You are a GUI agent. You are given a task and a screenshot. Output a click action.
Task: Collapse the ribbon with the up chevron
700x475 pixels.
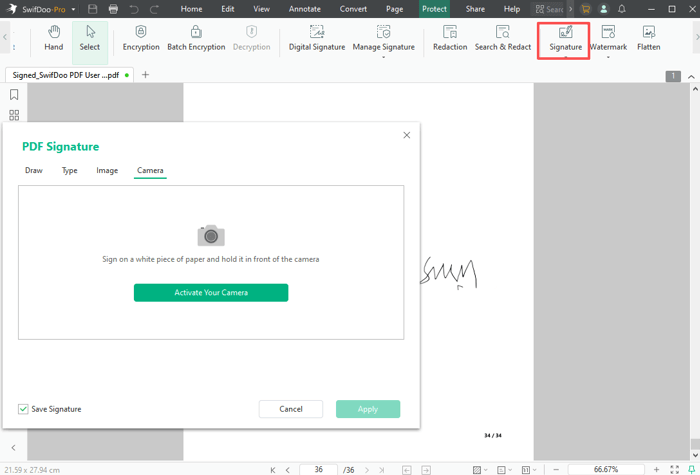(691, 77)
